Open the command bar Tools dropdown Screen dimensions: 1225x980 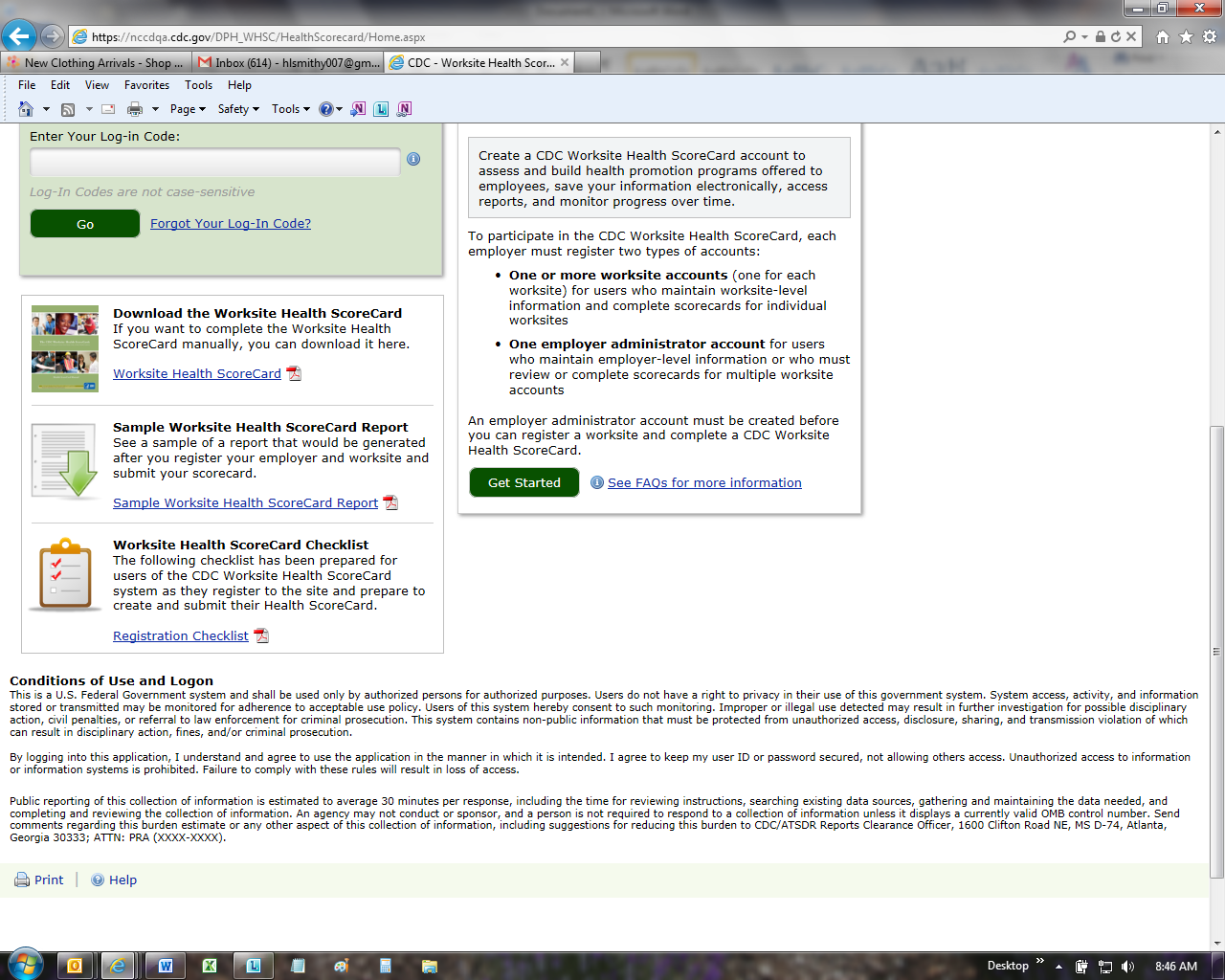coord(291,109)
